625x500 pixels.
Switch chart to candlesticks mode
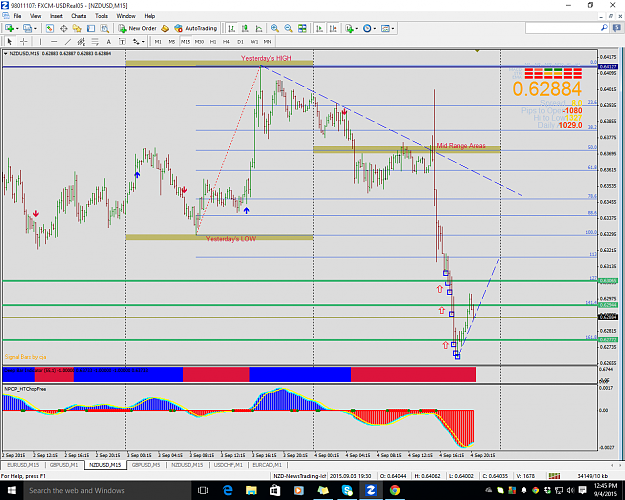[x=245, y=28]
